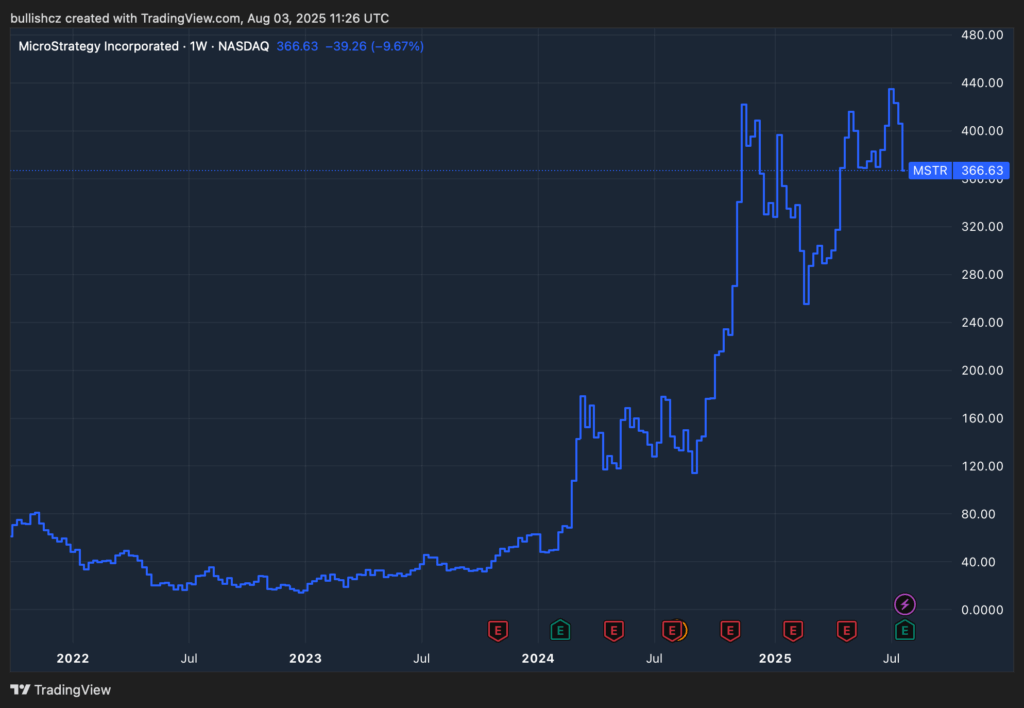This screenshot has width=1024, height=708.
Task: Click the 2022 label on time axis
Action: (72, 658)
